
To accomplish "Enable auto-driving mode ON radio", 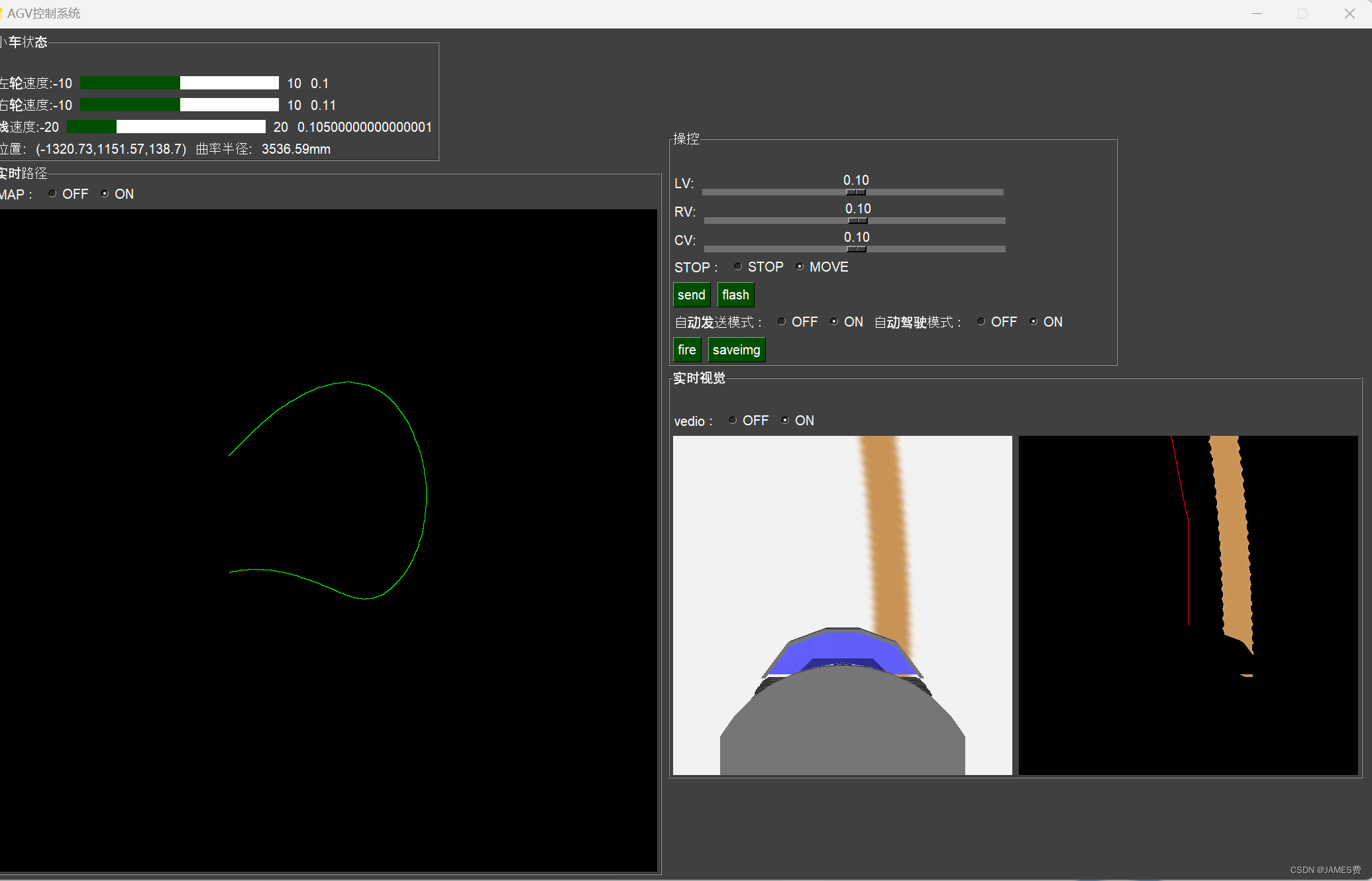I will pyautogui.click(x=1034, y=322).
